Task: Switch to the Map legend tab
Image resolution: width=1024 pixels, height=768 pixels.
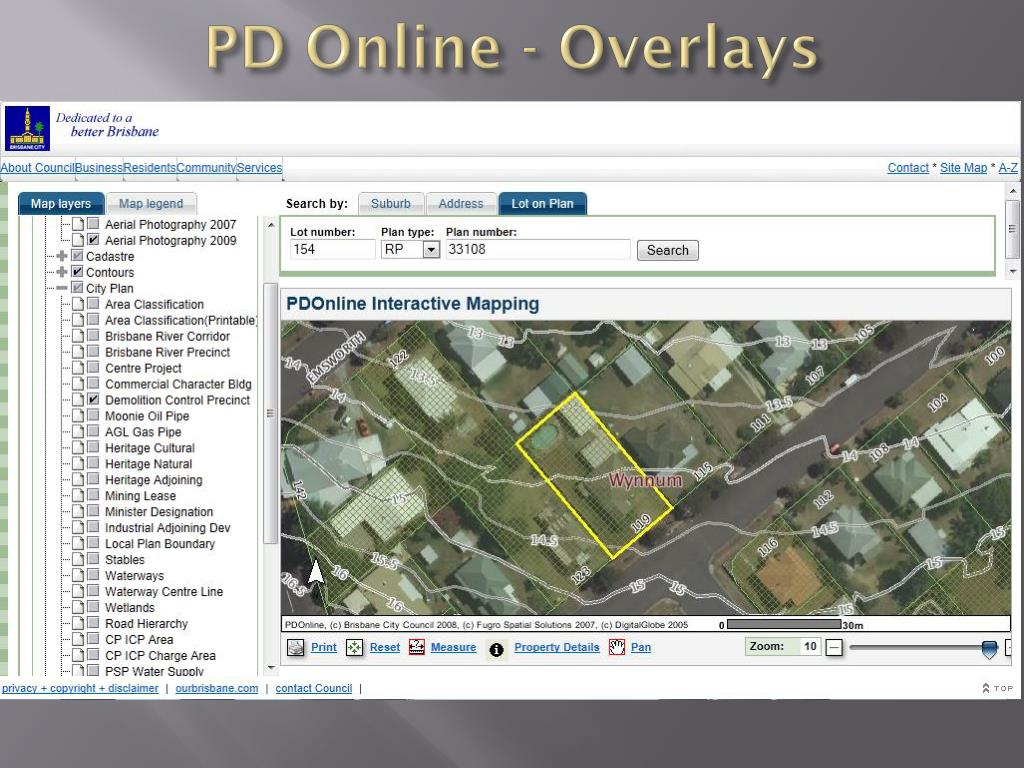Action: pos(151,204)
